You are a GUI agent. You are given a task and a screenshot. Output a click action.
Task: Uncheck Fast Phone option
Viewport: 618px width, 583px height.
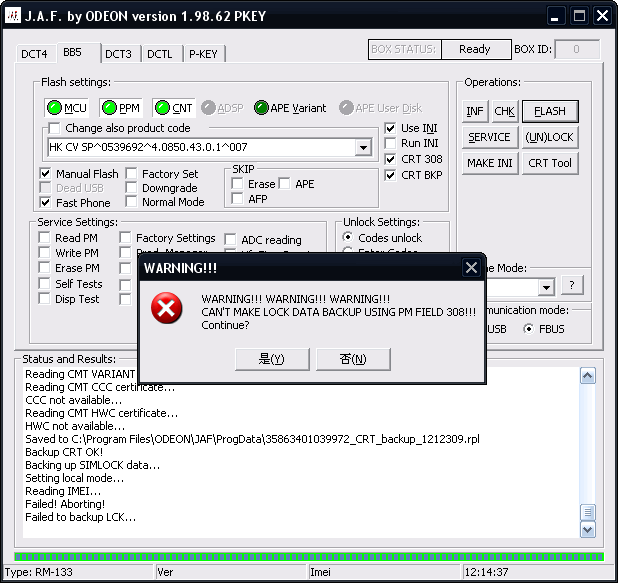pos(45,203)
